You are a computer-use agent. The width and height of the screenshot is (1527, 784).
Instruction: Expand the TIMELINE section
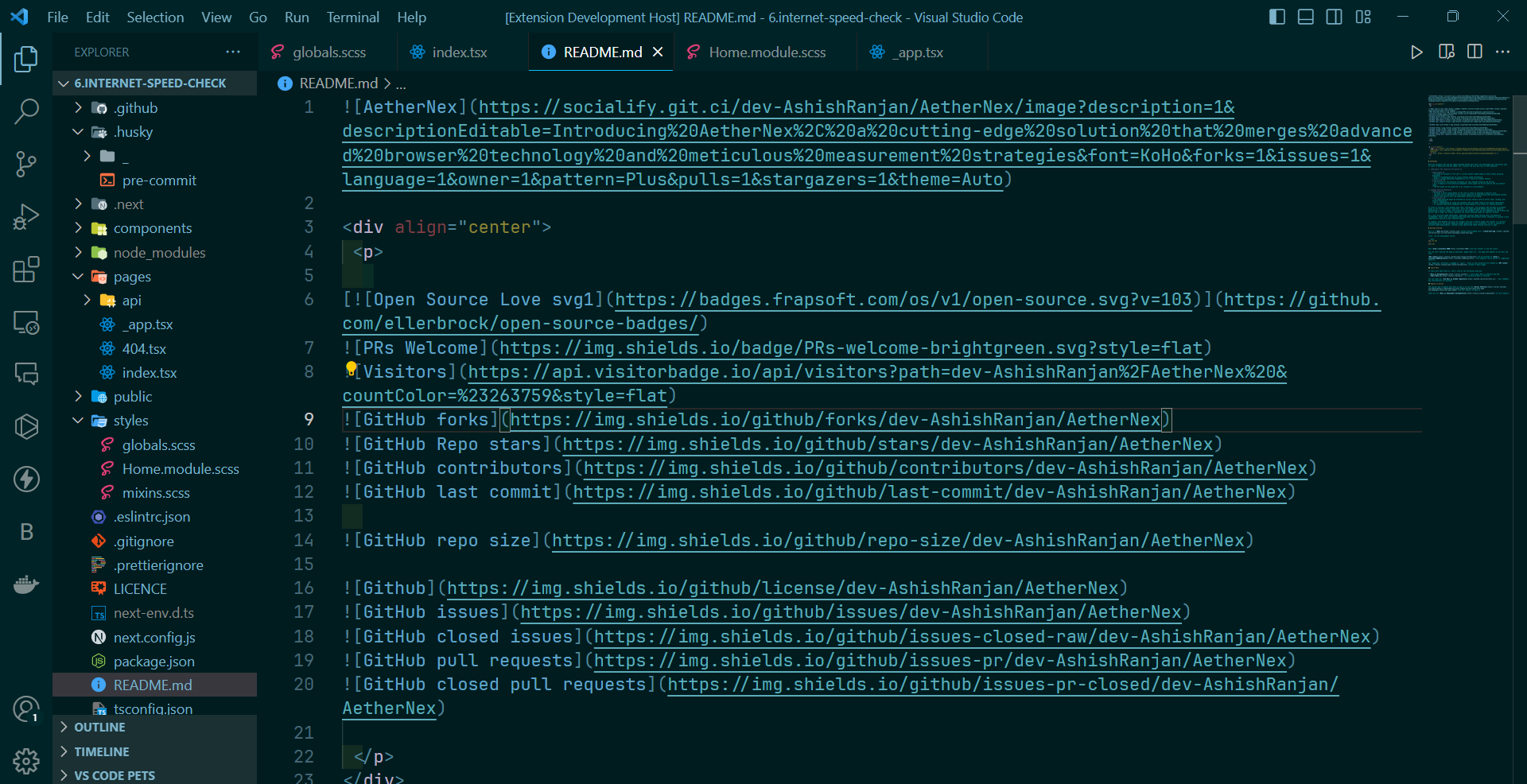pyautogui.click(x=154, y=751)
